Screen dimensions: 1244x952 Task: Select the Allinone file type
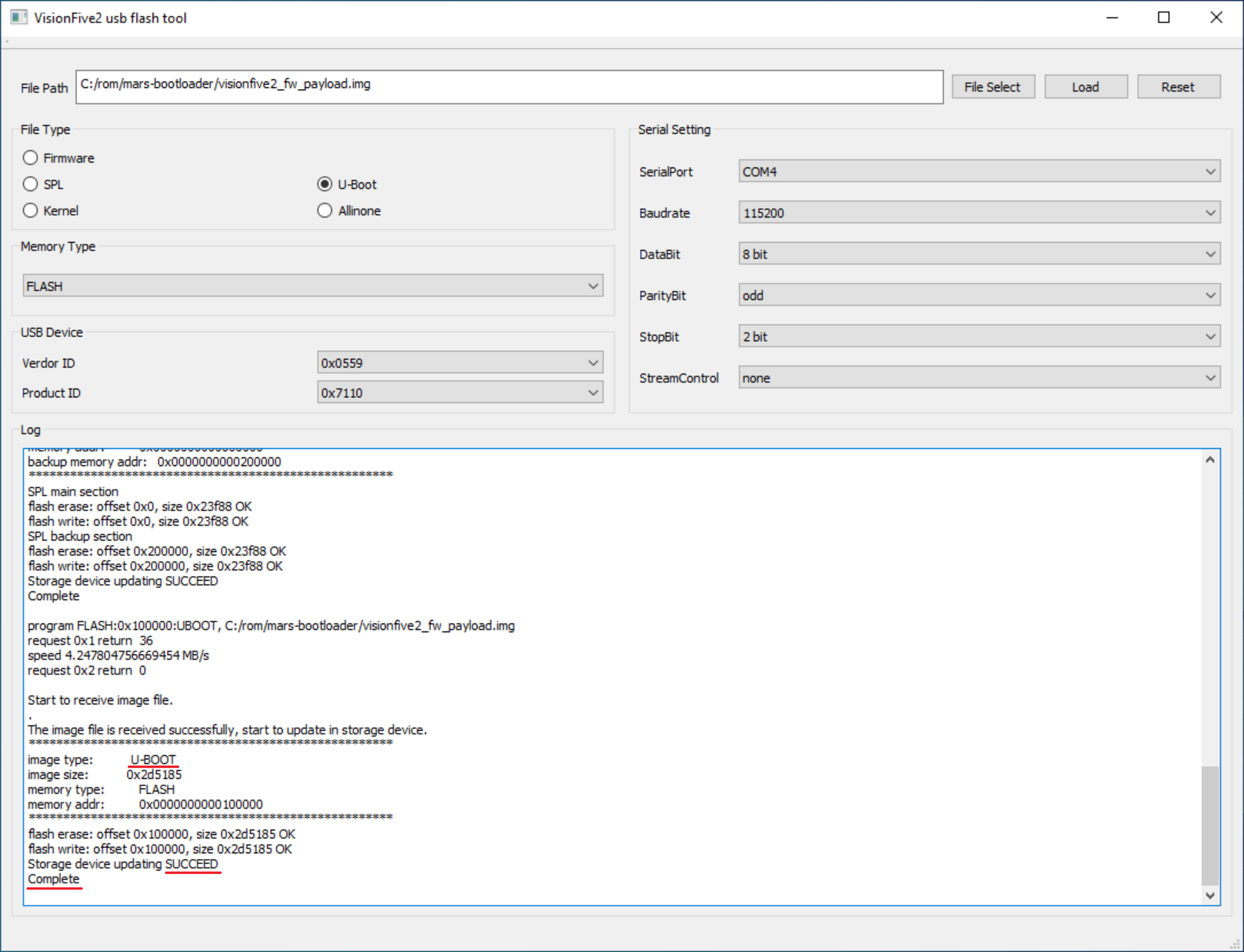point(349,211)
